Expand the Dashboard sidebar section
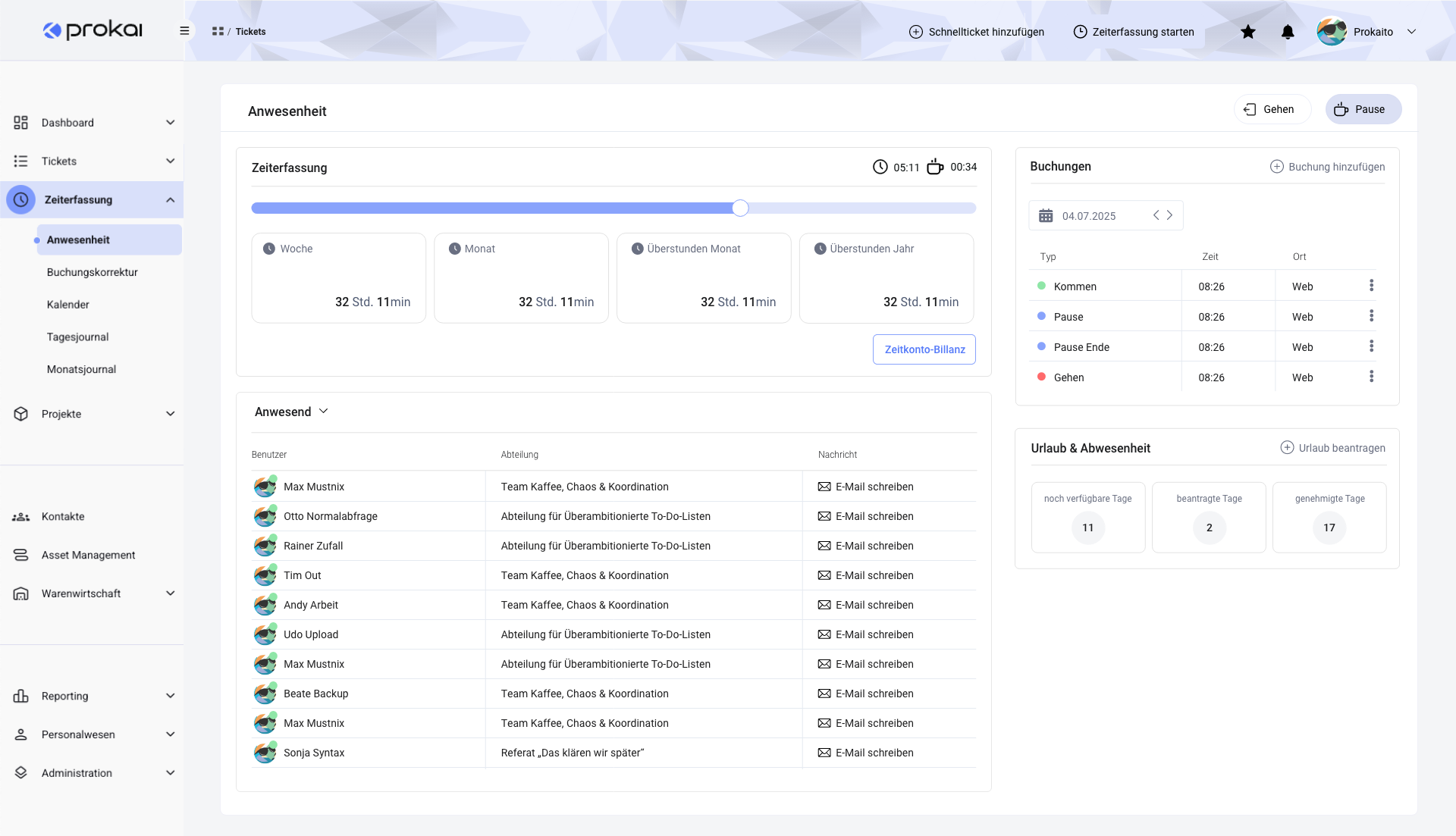Screen dimensions: 1456x836 [170, 123]
